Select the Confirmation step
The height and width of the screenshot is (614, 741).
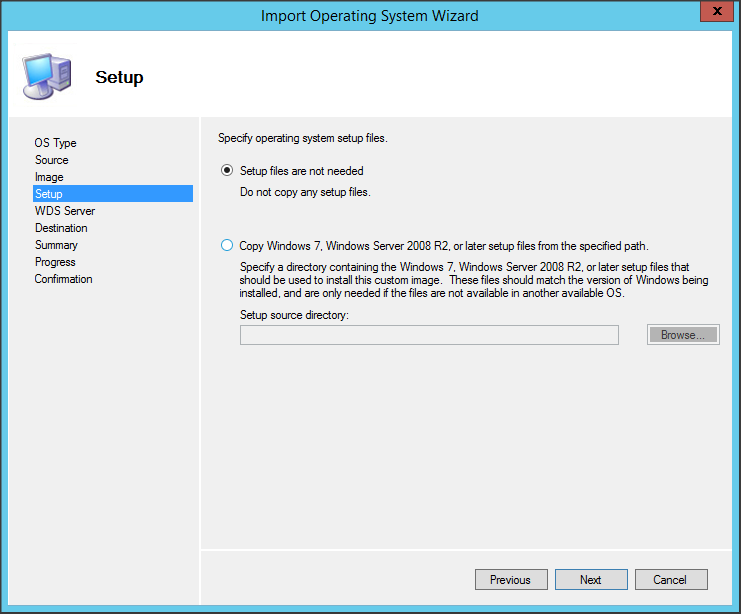pos(64,279)
